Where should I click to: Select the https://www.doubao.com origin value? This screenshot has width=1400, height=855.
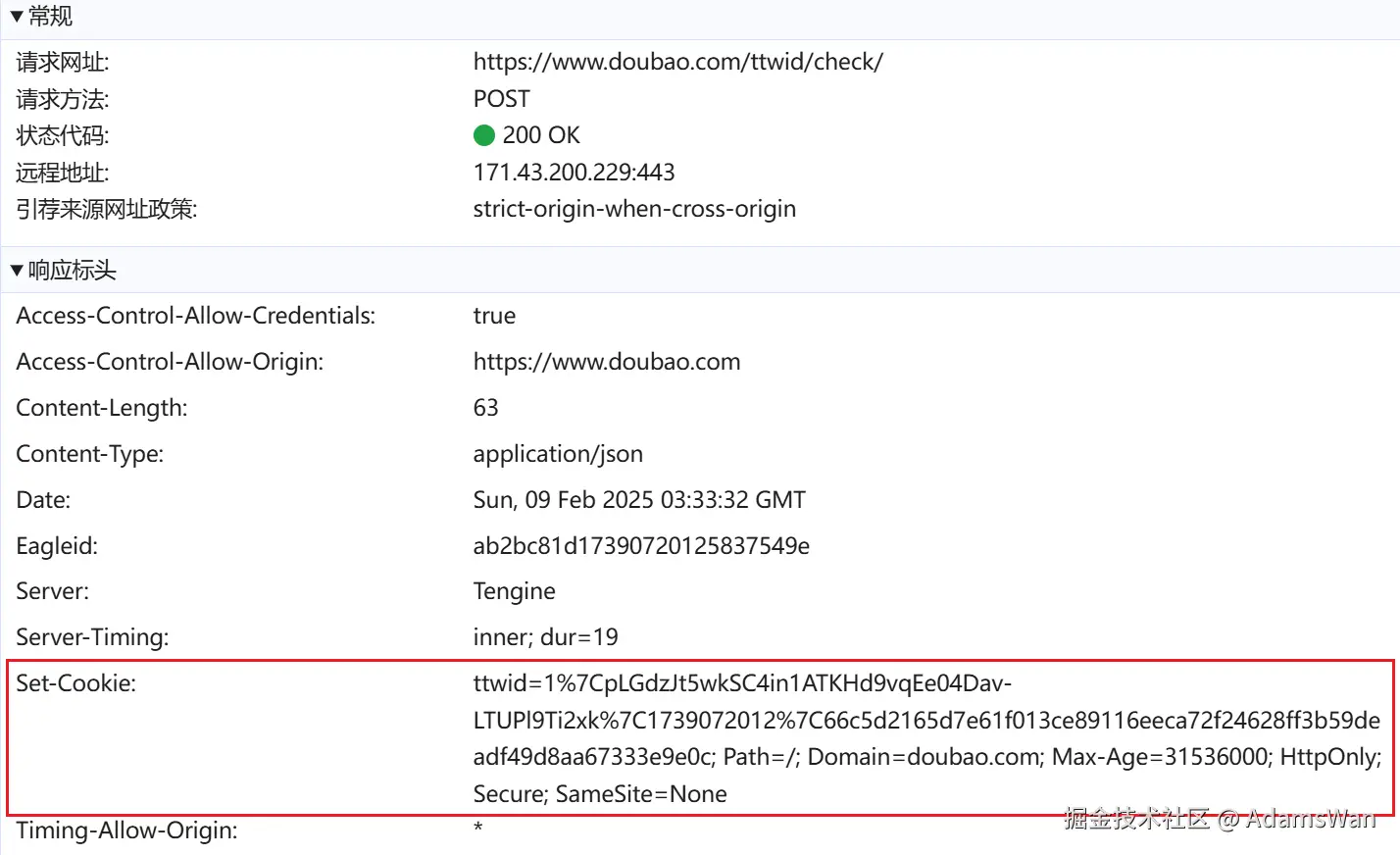click(x=607, y=362)
